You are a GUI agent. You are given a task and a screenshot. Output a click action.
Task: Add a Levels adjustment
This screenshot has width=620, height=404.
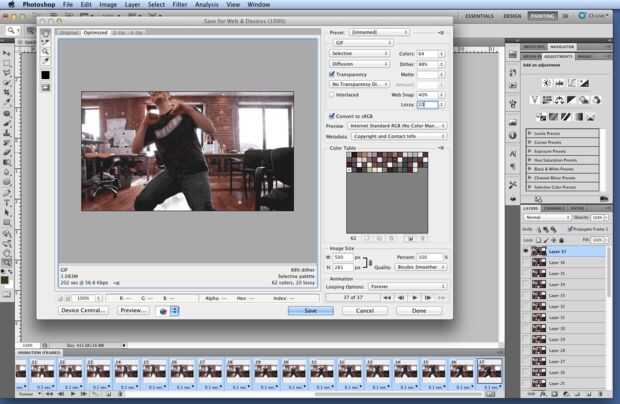560,83
